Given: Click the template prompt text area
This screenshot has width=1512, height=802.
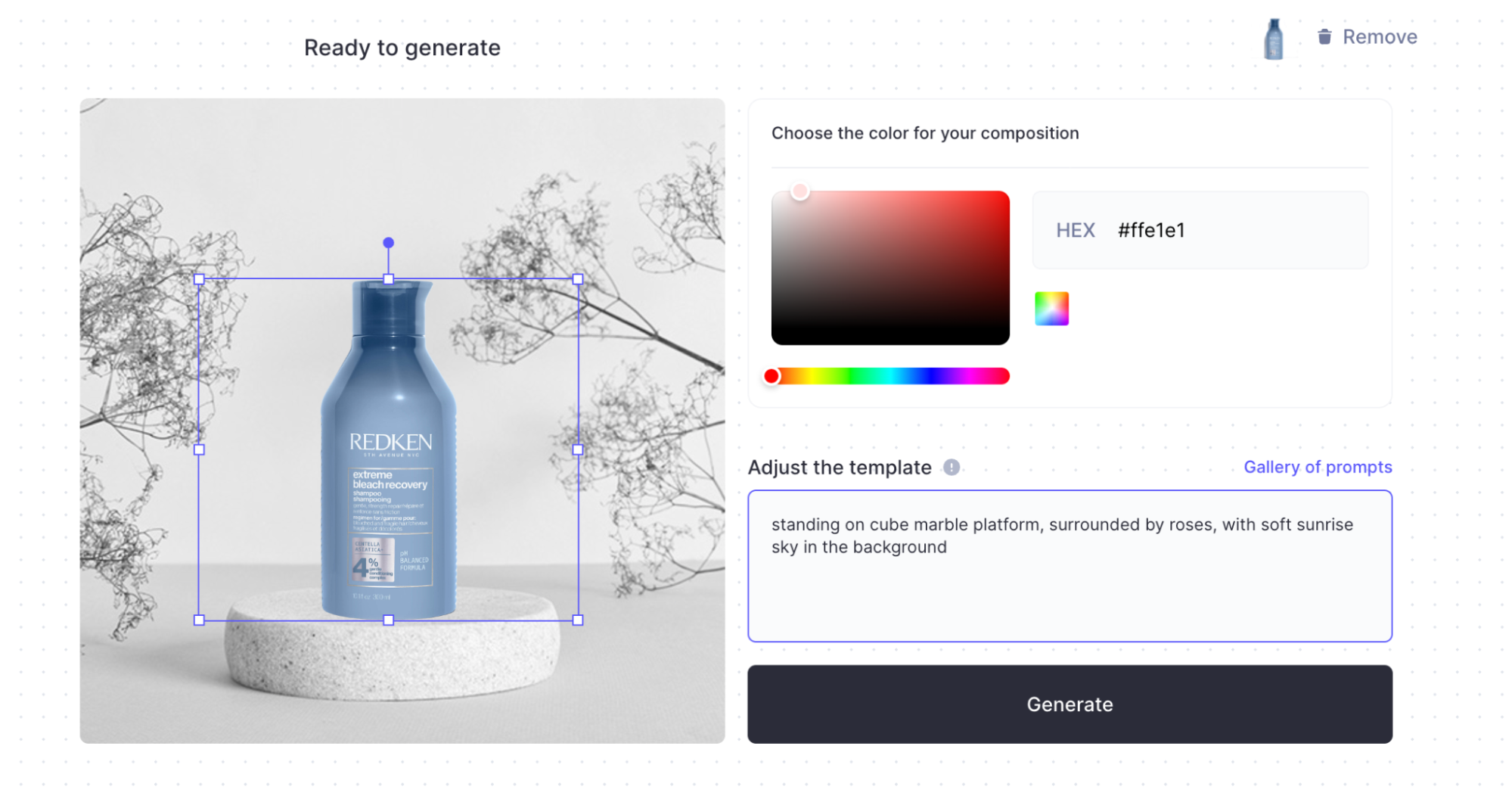Looking at the screenshot, I should (1070, 566).
